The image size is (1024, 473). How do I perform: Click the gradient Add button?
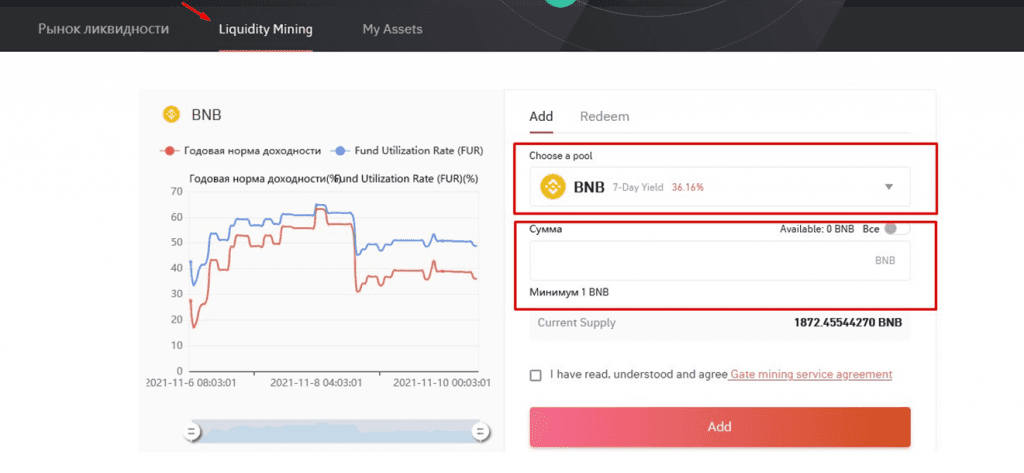point(720,427)
